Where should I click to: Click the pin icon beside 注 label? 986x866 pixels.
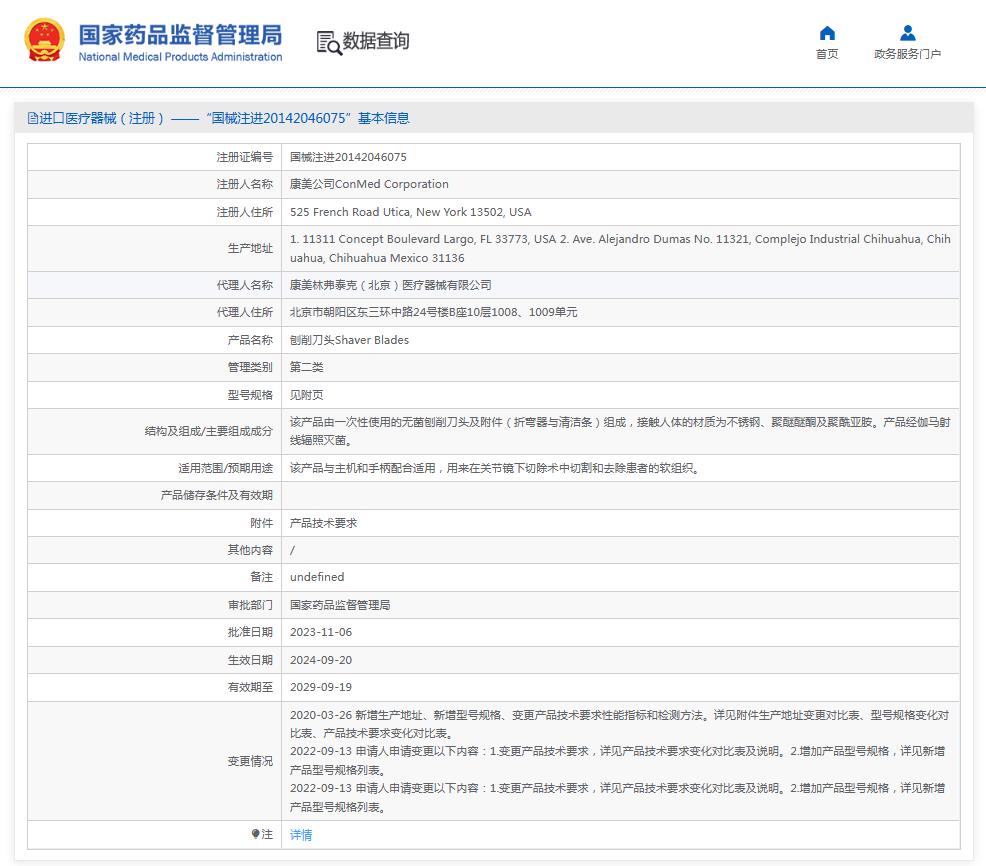(x=255, y=834)
